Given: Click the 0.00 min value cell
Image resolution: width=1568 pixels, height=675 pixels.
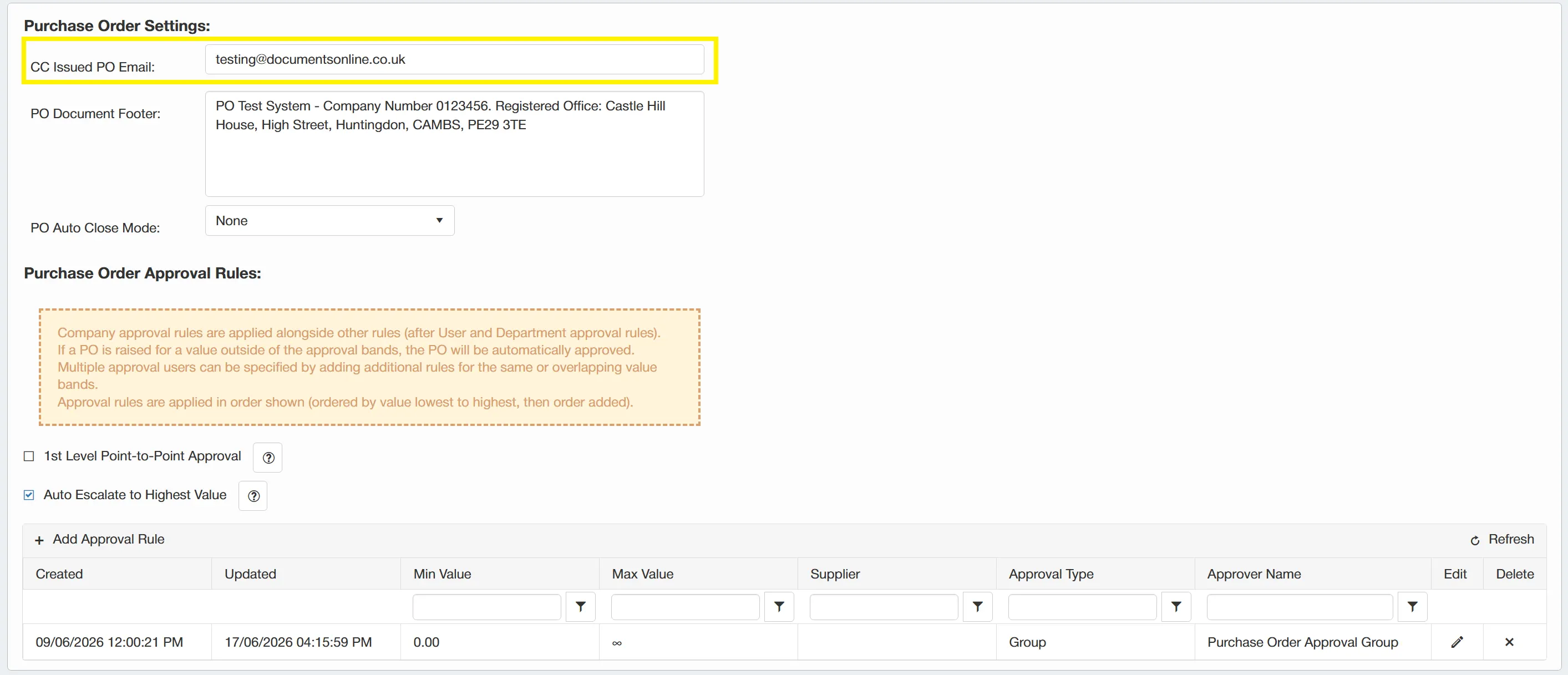Looking at the screenshot, I should tap(500, 642).
